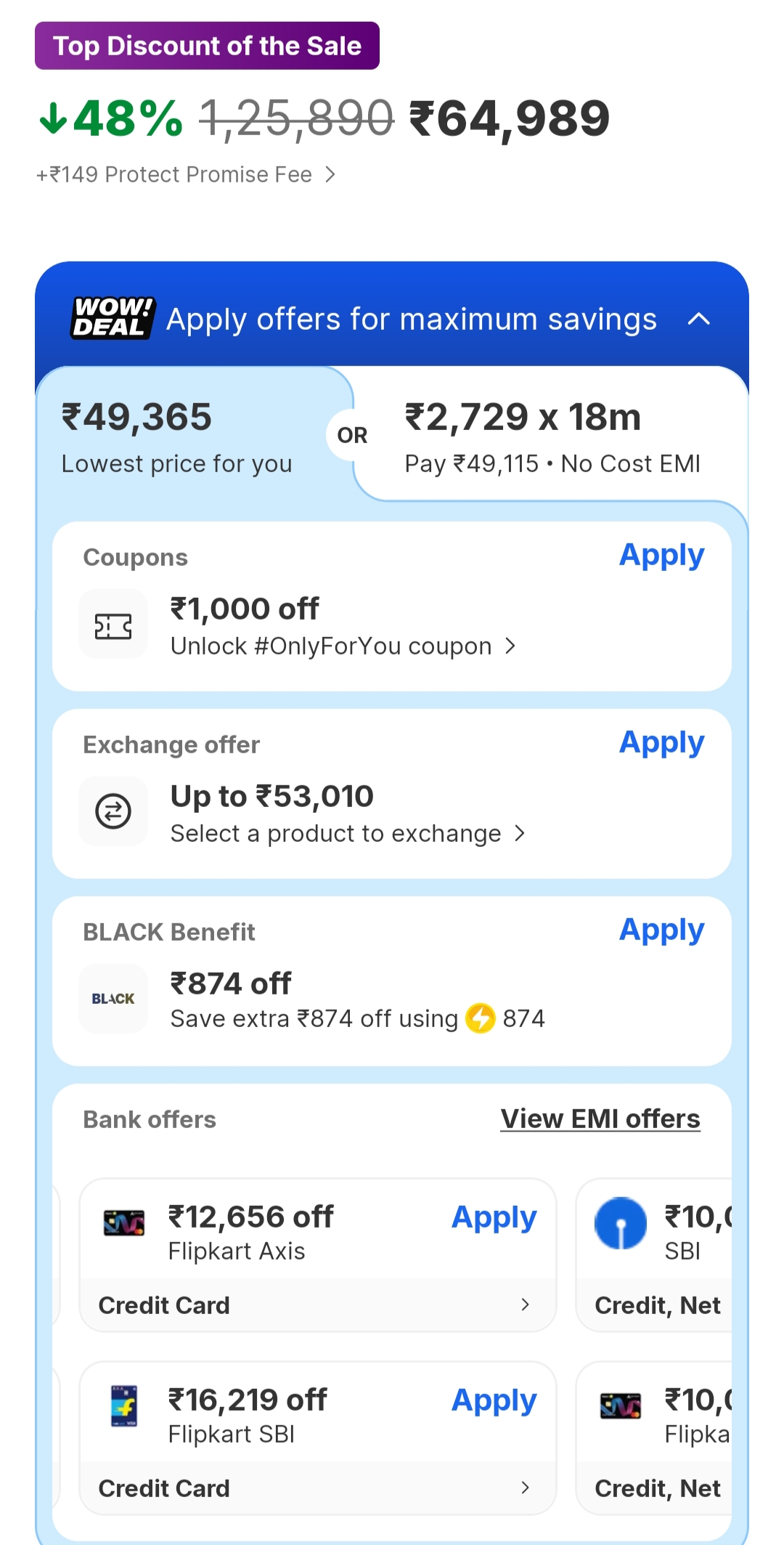This screenshot has height=1545, width=784.
Task: Expand Flipkart Axis Credit Card details arrow
Action: (x=526, y=1305)
